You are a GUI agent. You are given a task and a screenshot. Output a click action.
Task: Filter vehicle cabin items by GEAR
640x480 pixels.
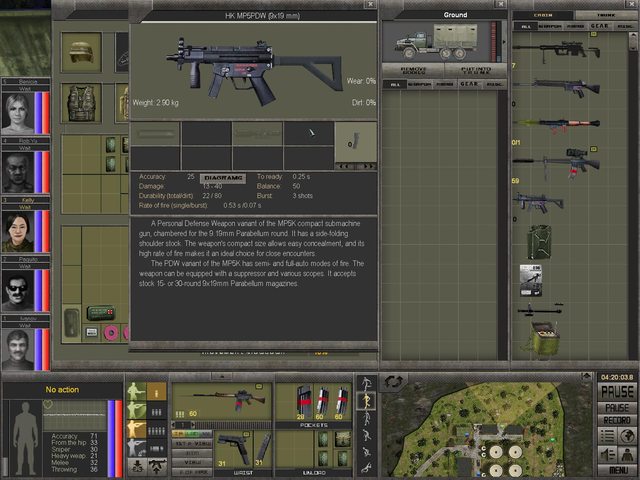pyautogui.click(x=600, y=26)
